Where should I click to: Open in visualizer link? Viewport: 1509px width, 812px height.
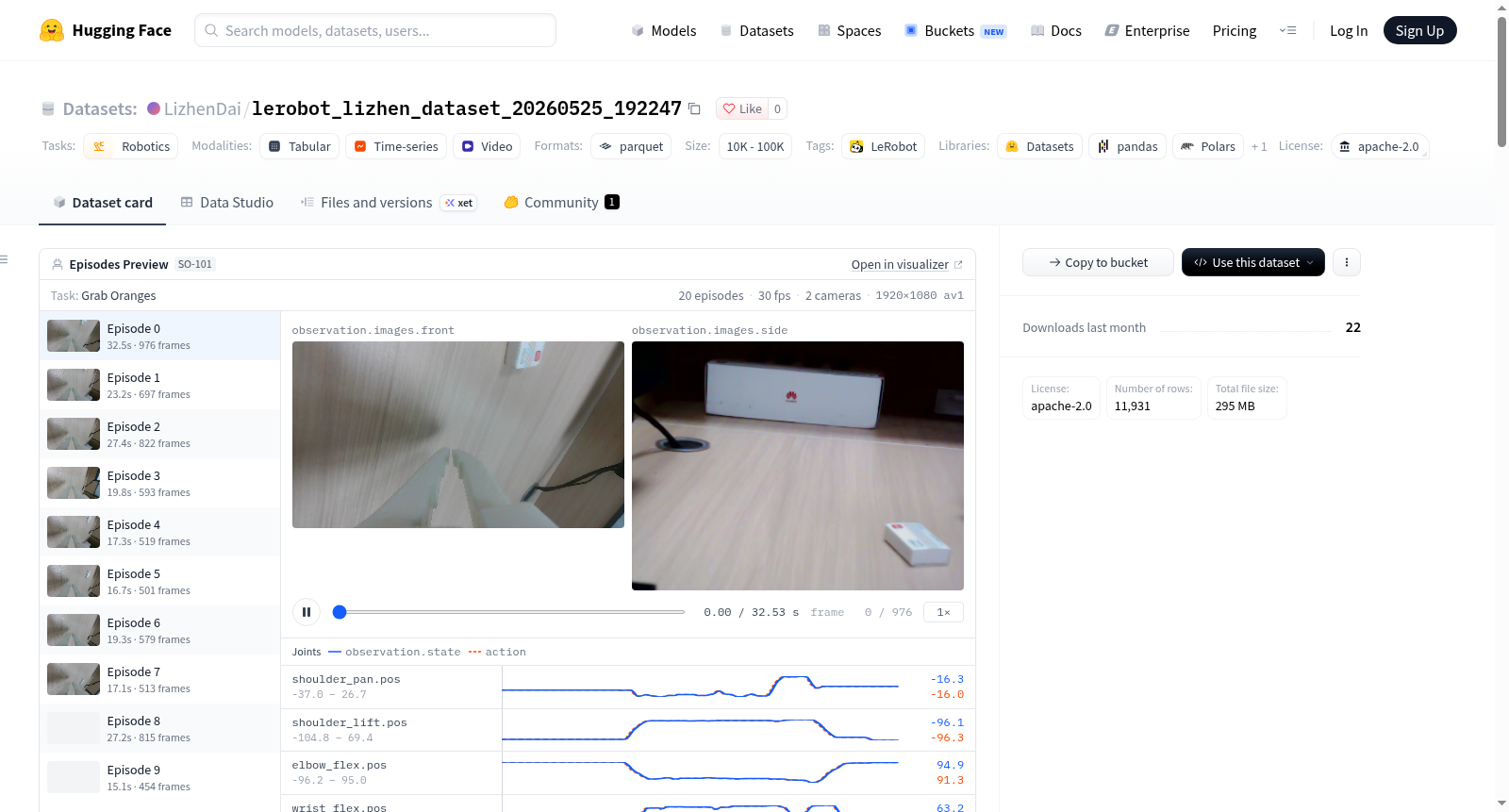[906, 264]
